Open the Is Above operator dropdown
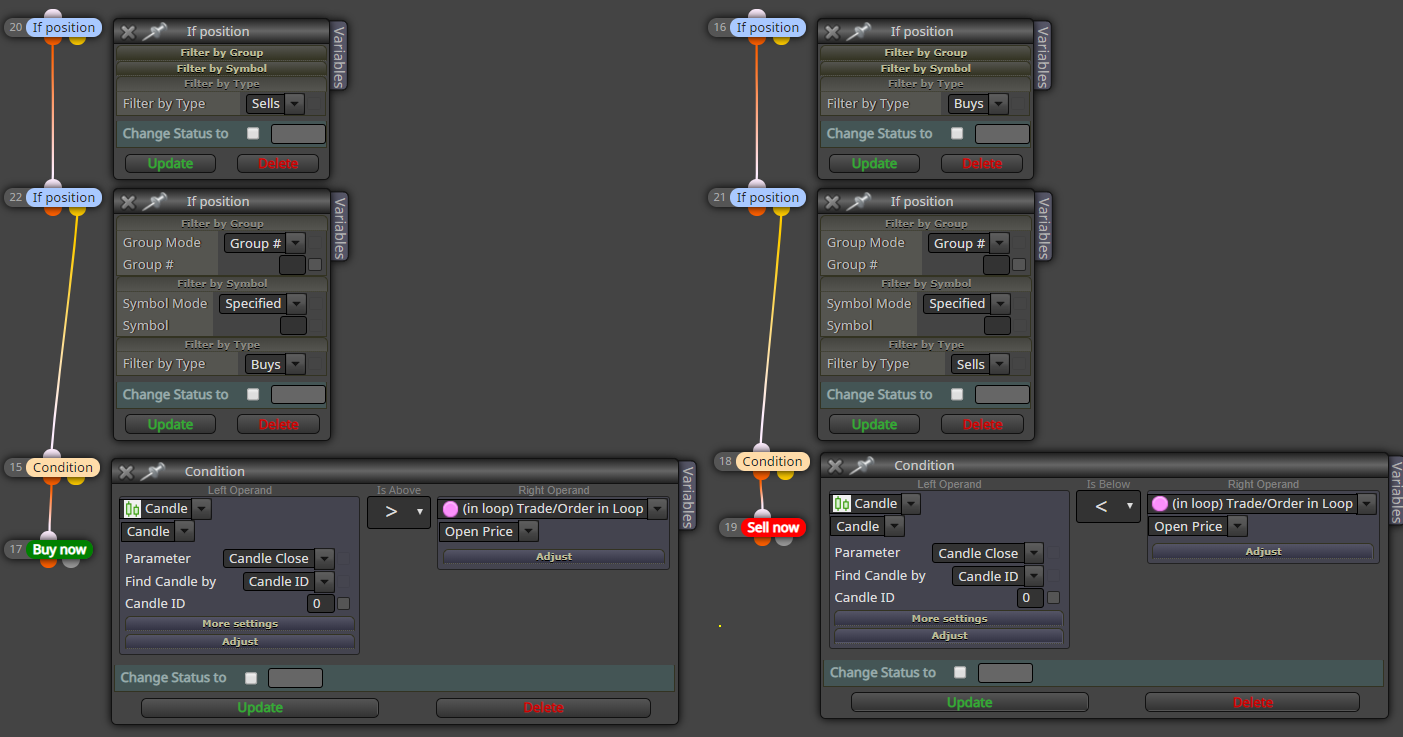Screen dimensions: 1403x737 (x=399, y=512)
